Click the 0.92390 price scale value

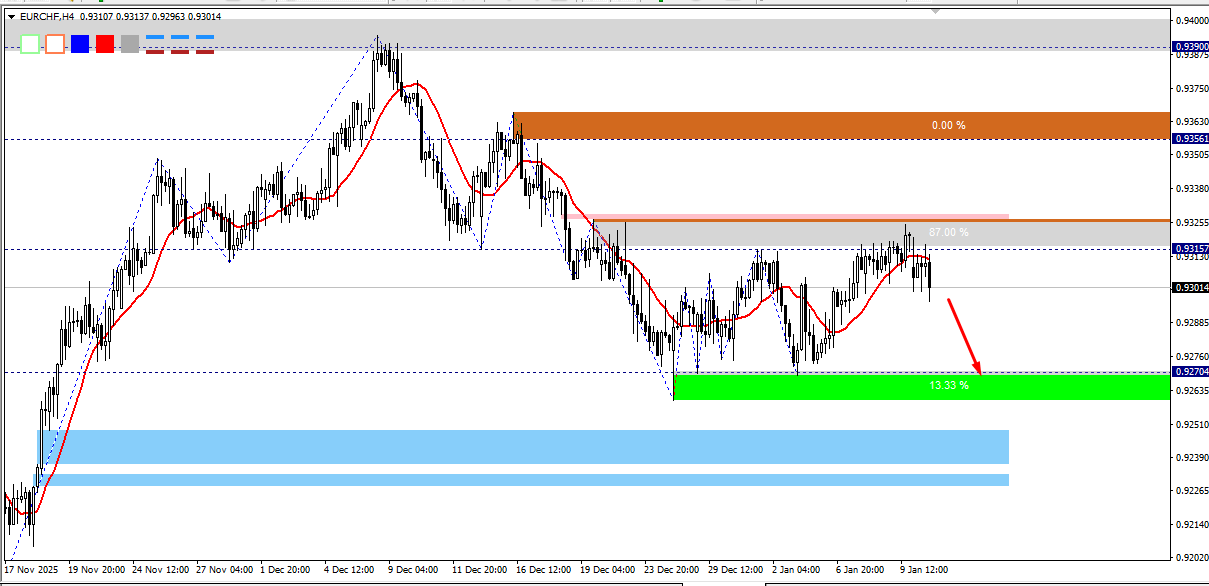1192,457
